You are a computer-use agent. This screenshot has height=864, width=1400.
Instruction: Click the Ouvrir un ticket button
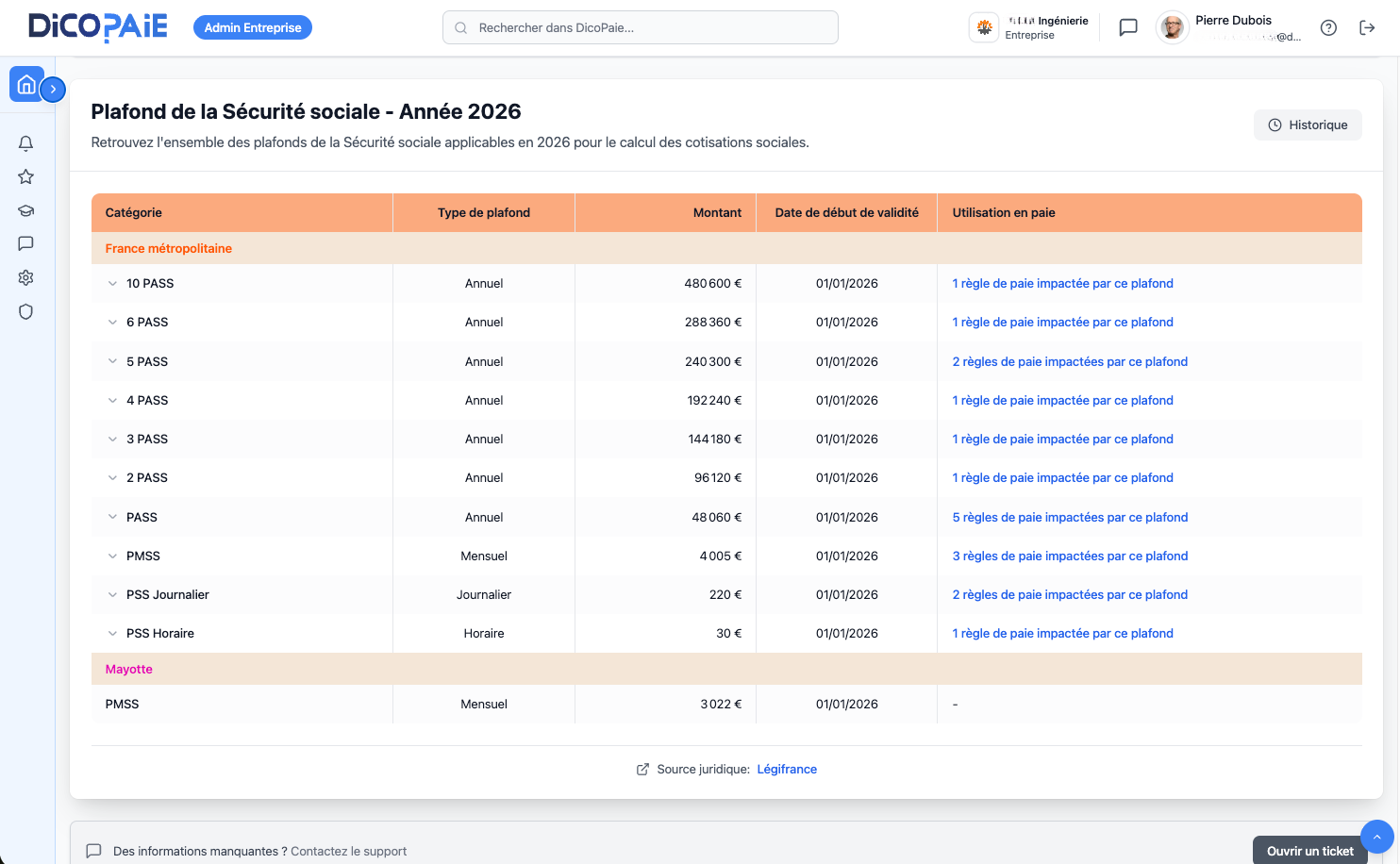[x=1309, y=851]
